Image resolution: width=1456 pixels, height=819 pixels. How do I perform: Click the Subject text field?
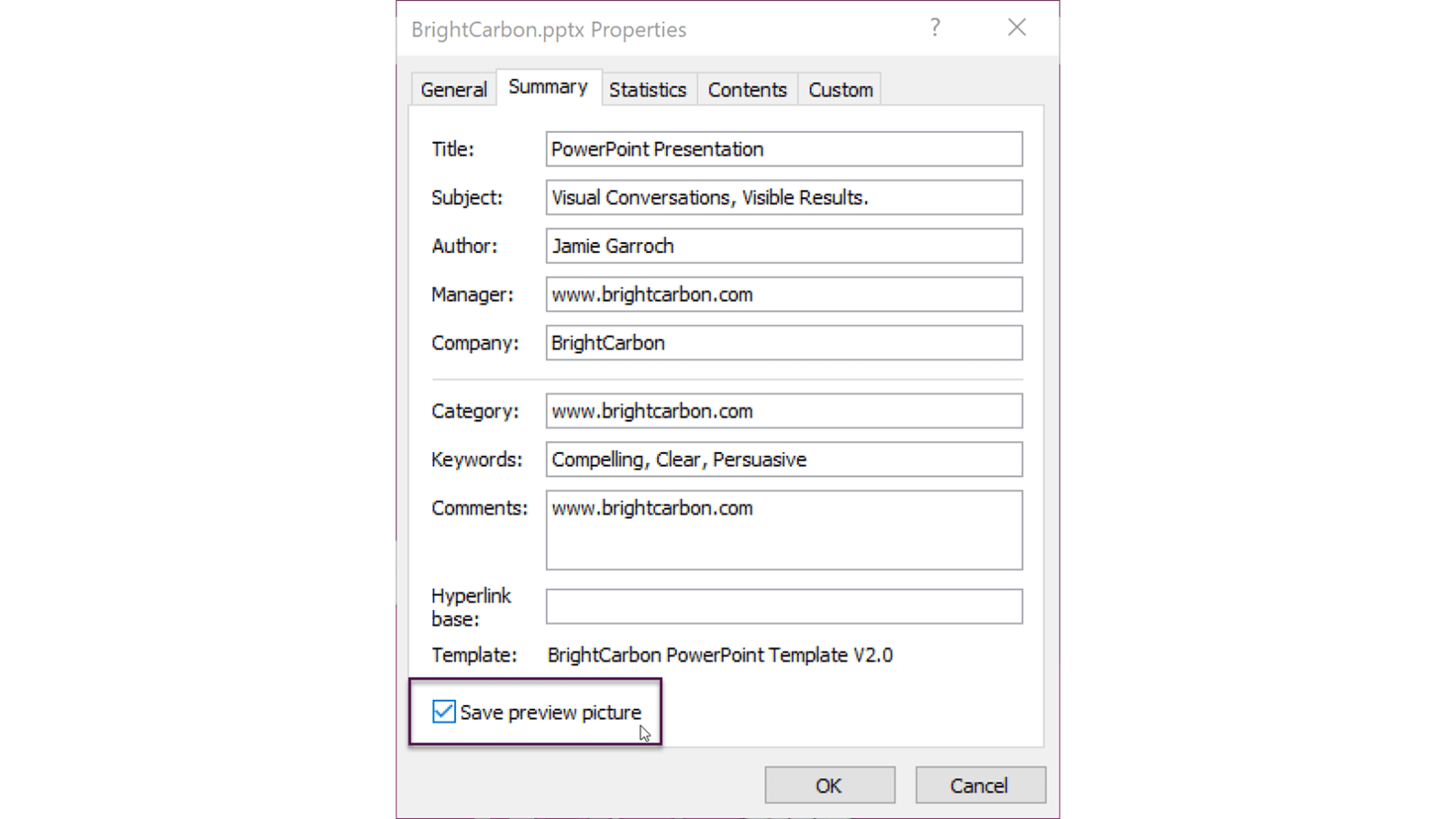click(x=784, y=197)
